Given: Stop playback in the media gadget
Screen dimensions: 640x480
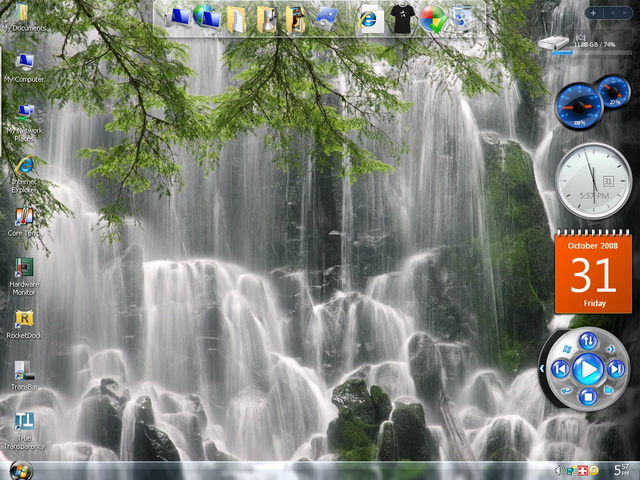Looking at the screenshot, I should (589, 398).
